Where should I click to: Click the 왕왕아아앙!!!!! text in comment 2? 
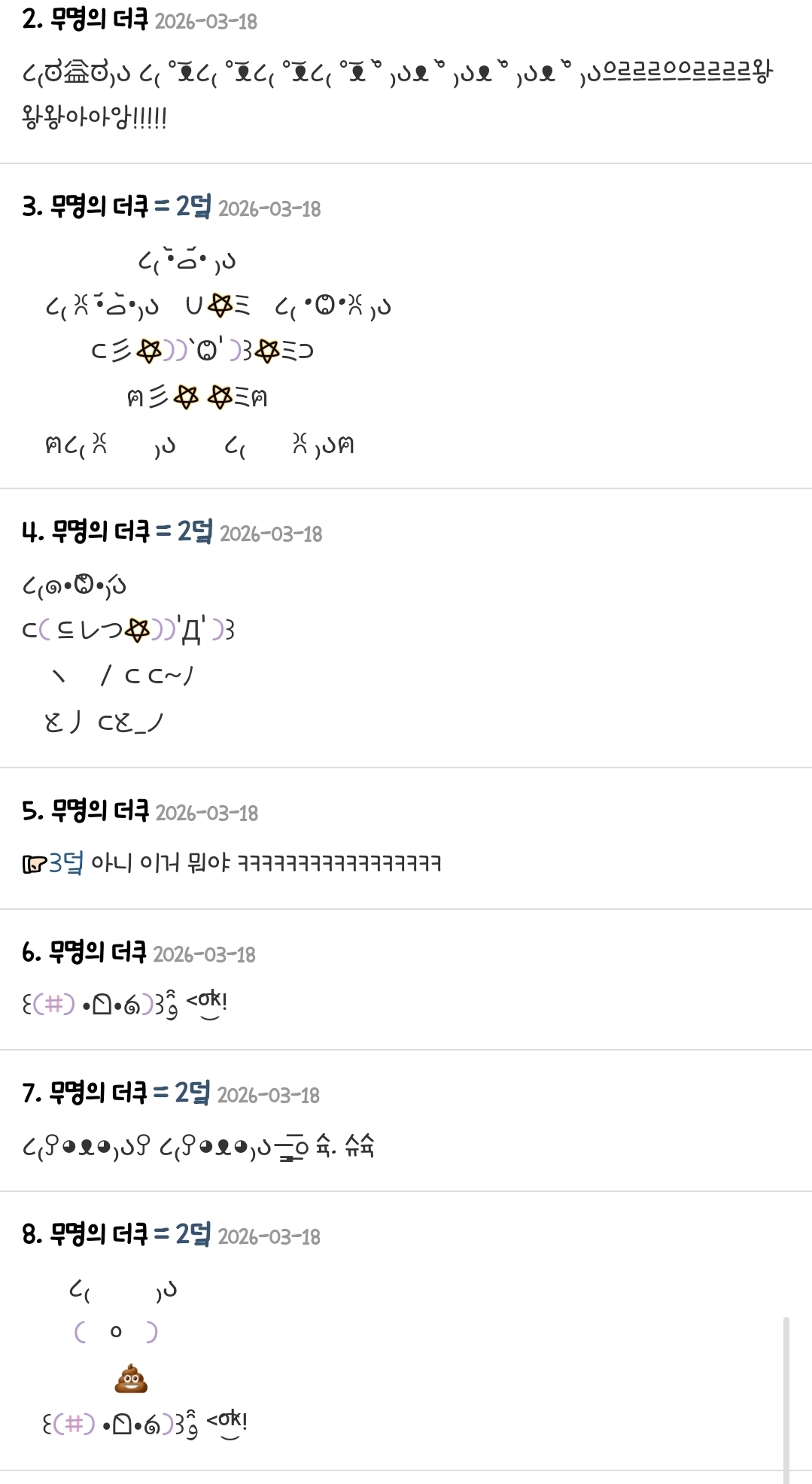pyautogui.click(x=95, y=117)
